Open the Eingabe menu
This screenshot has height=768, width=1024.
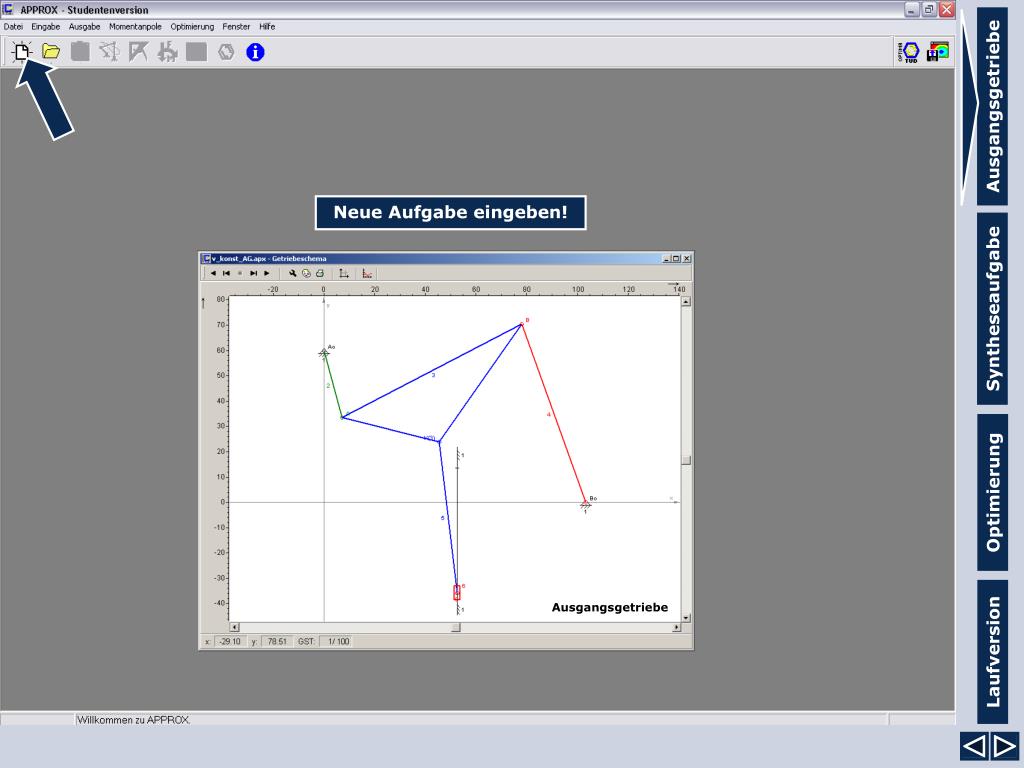coord(46,27)
